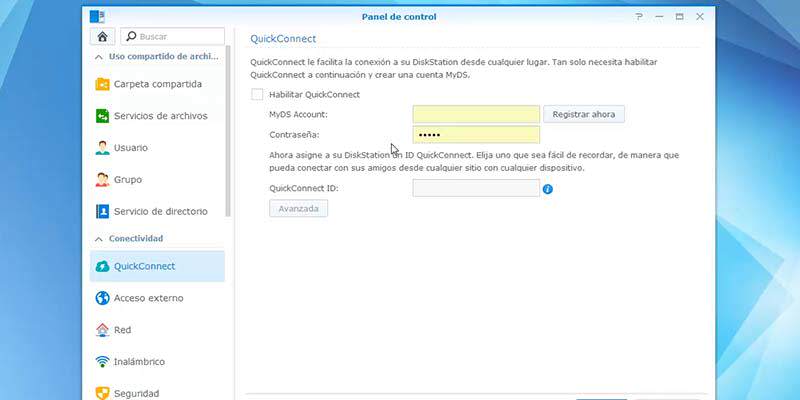Viewport: 800px width, 400px height.
Task: Select Acceso externo in sidebar
Action: coord(157,298)
